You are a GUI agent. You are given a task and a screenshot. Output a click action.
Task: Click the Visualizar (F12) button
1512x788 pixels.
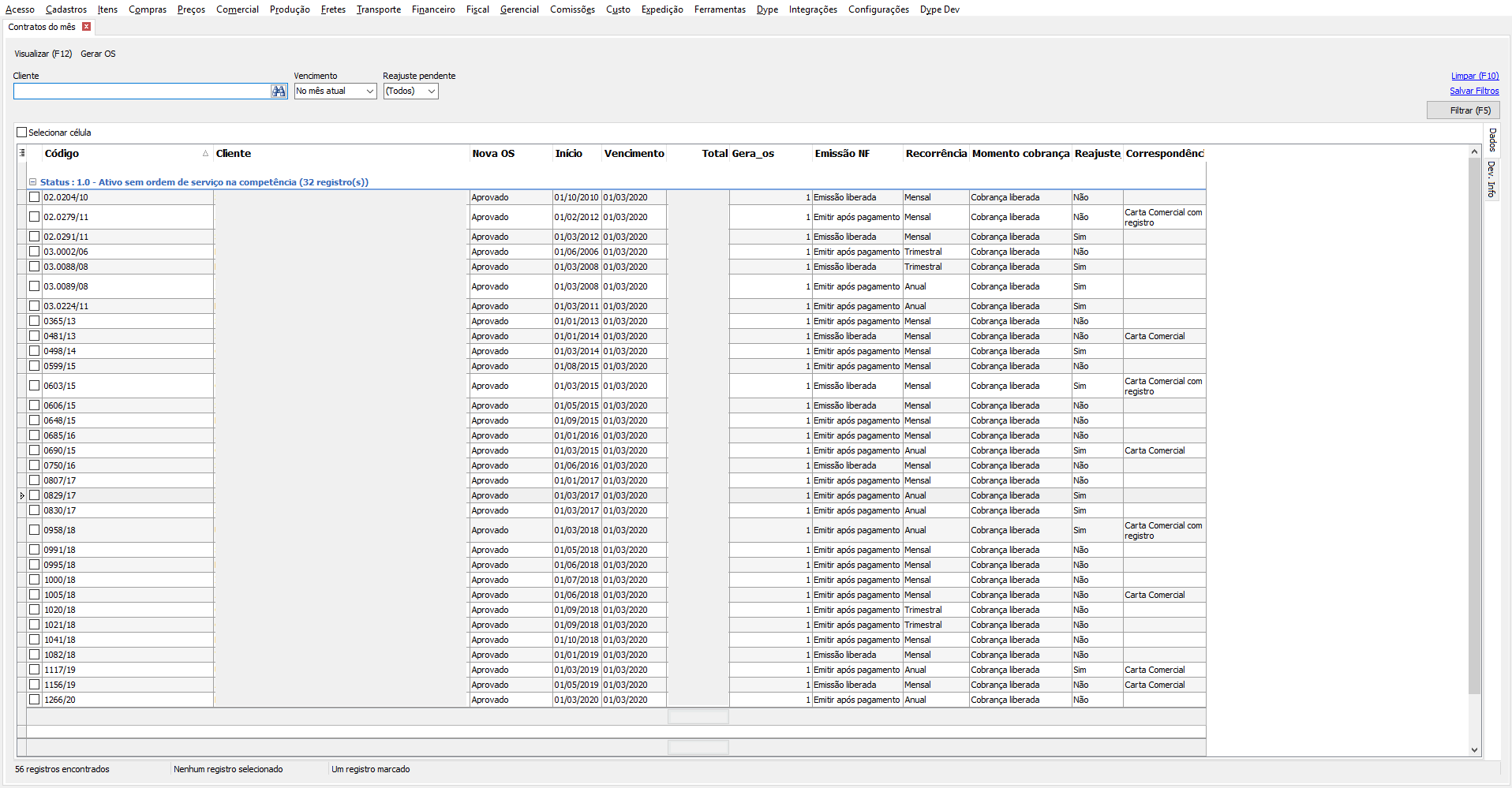pyautogui.click(x=43, y=54)
